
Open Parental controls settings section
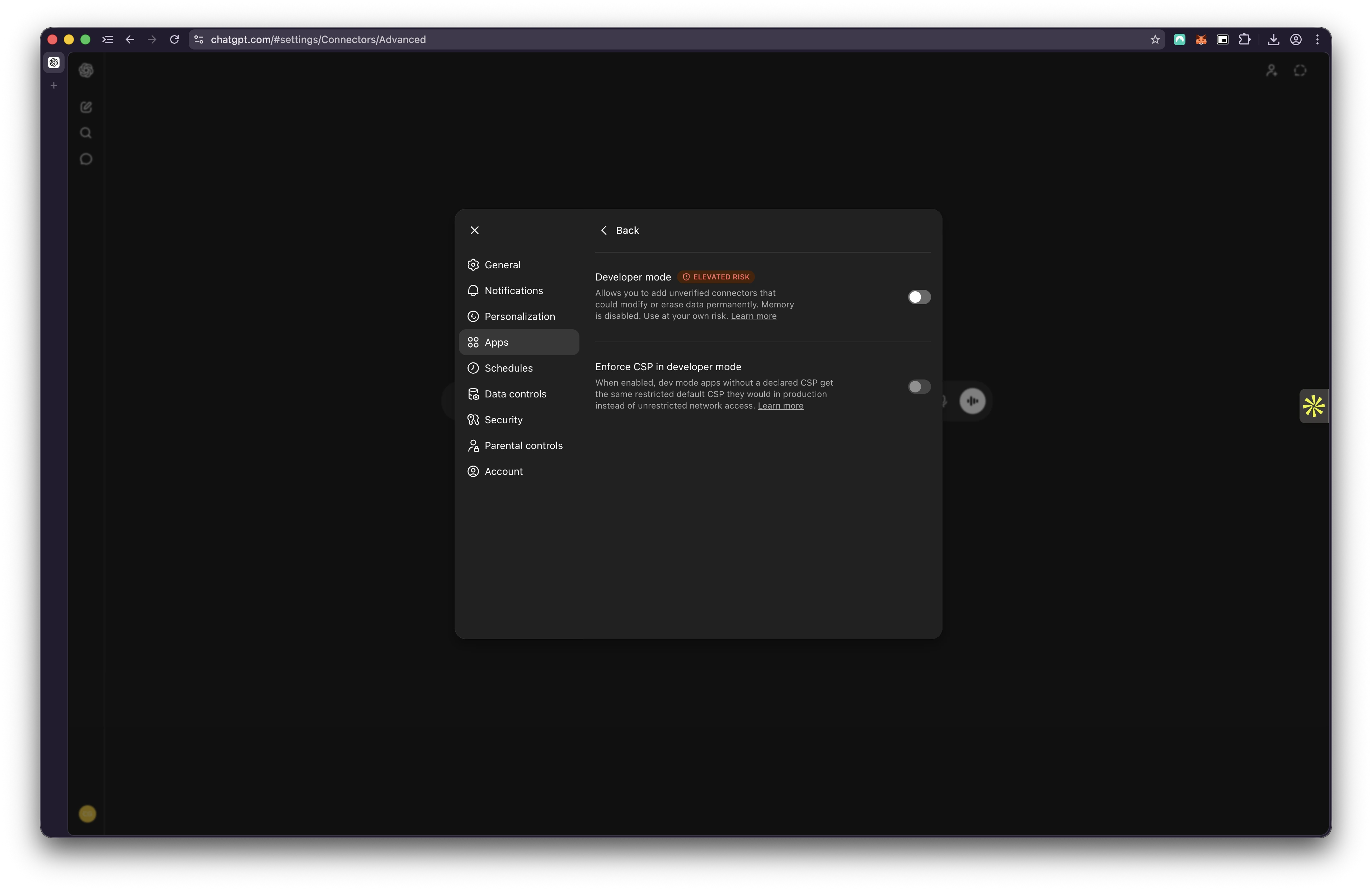519,445
